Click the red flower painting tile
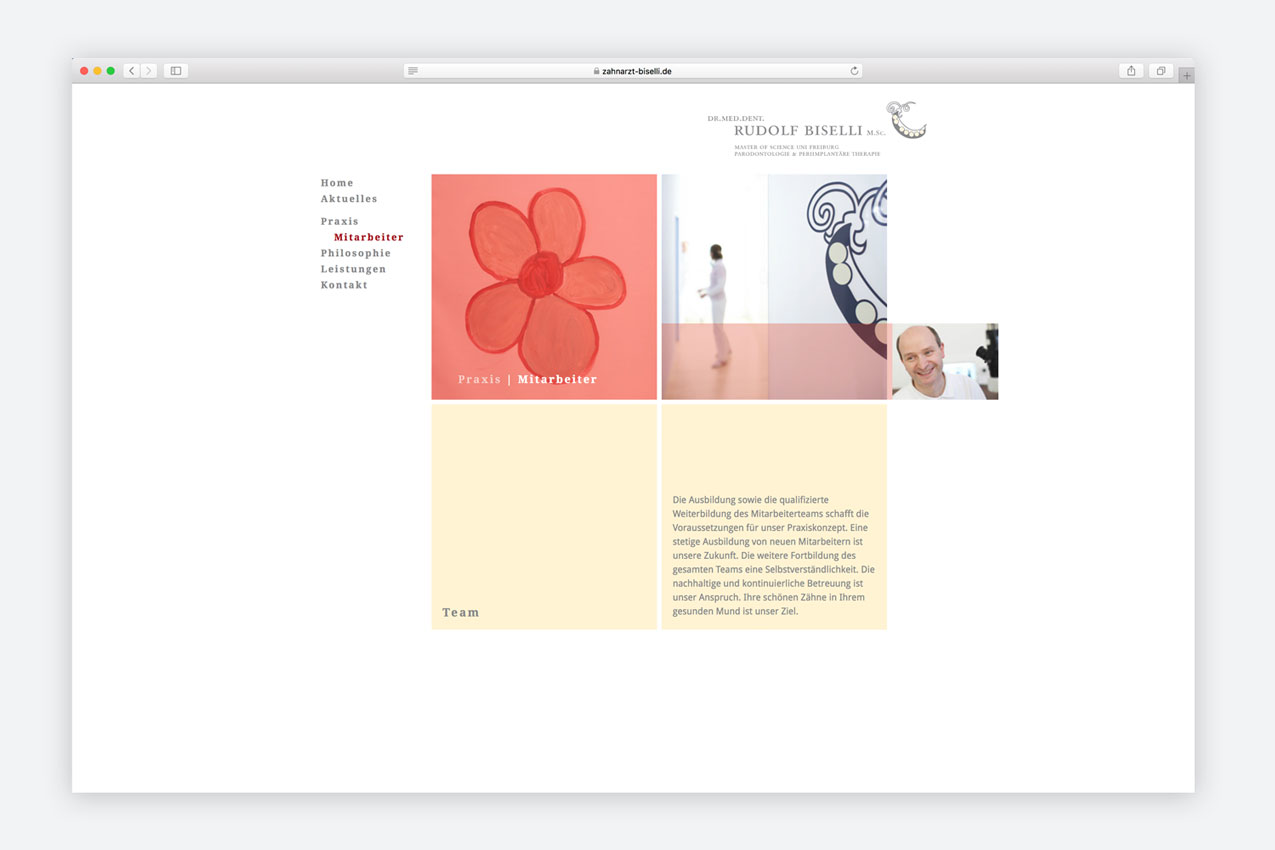Image resolution: width=1275 pixels, height=850 pixels. [544, 287]
